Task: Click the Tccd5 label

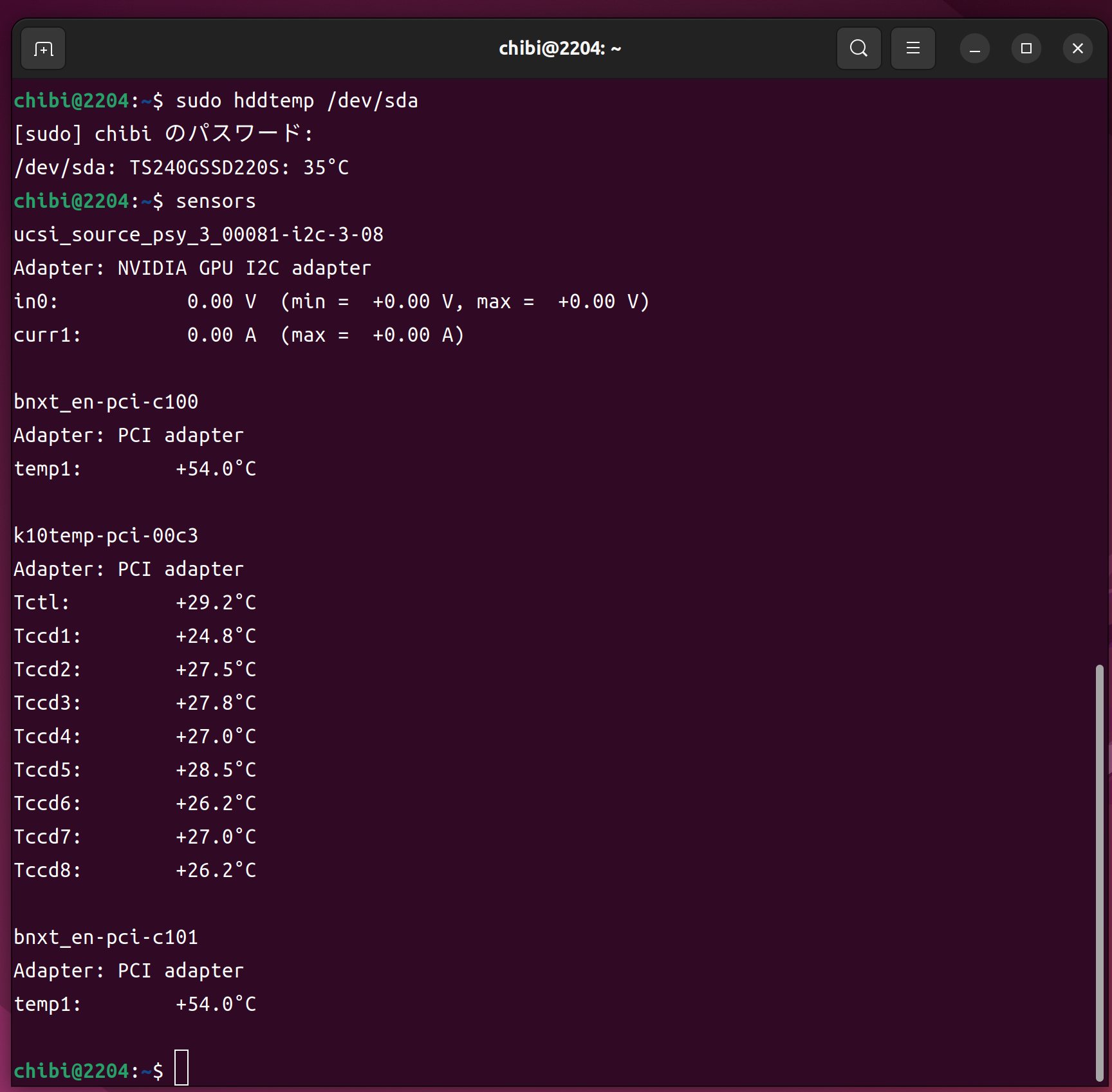Action: pos(47,770)
